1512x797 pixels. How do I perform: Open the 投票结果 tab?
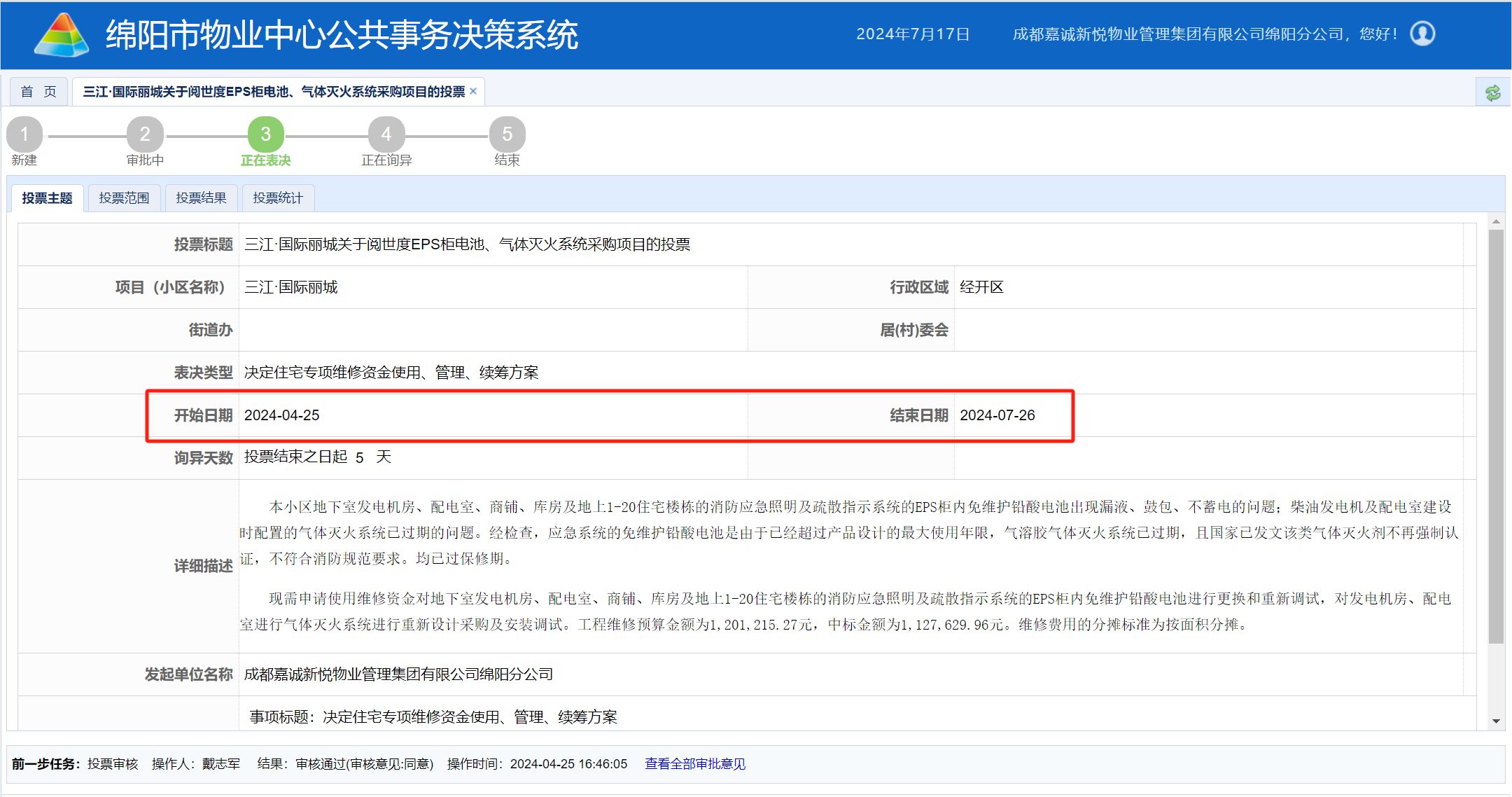point(201,198)
